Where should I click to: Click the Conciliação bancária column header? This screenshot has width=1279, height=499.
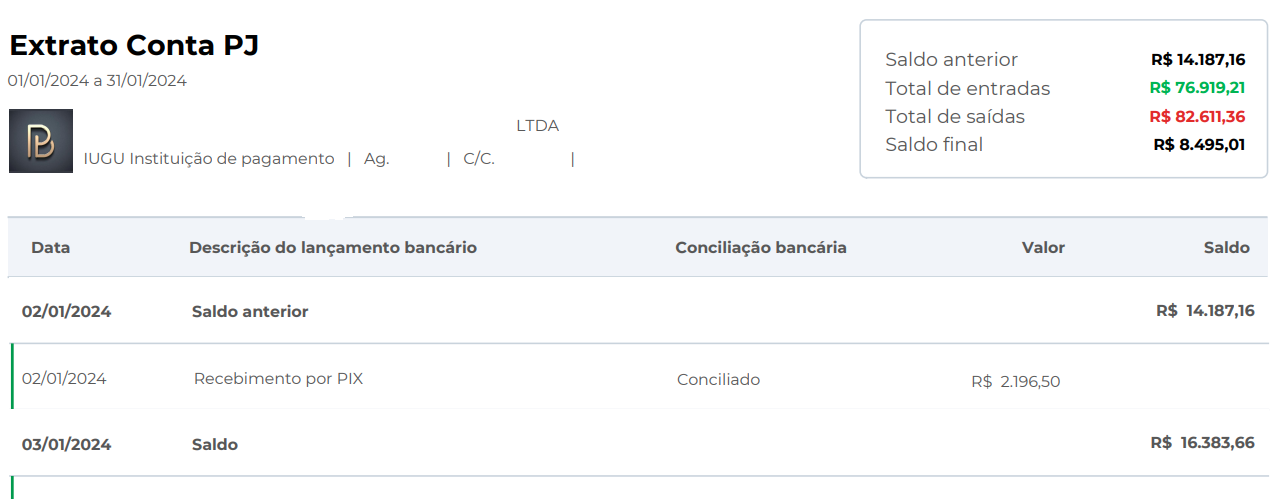(x=761, y=247)
